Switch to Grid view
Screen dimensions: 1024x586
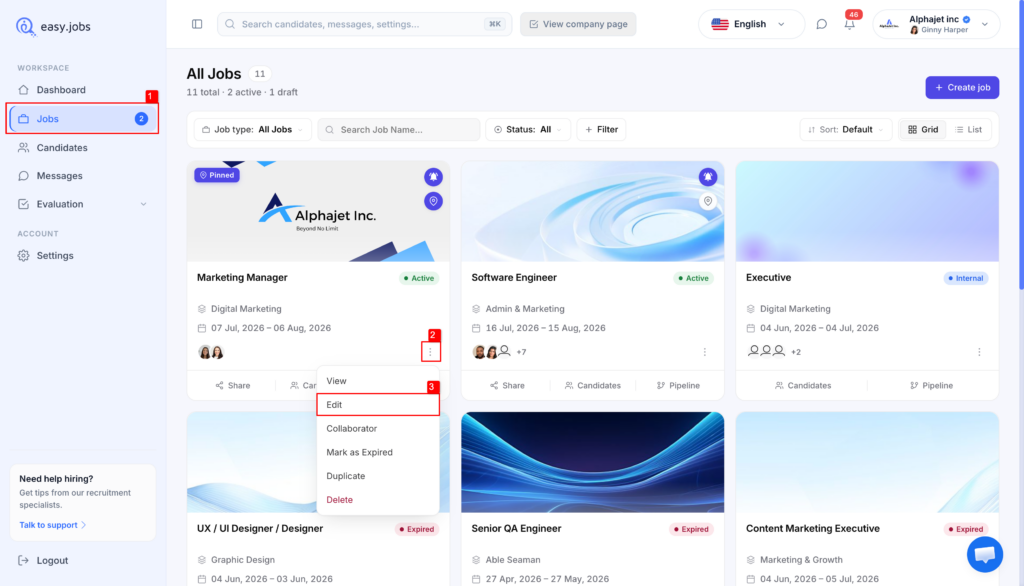tap(923, 129)
